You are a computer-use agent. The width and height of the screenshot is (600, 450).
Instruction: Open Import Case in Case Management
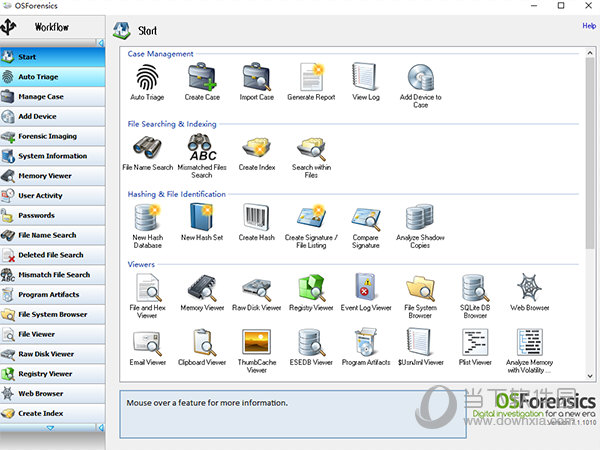257,78
